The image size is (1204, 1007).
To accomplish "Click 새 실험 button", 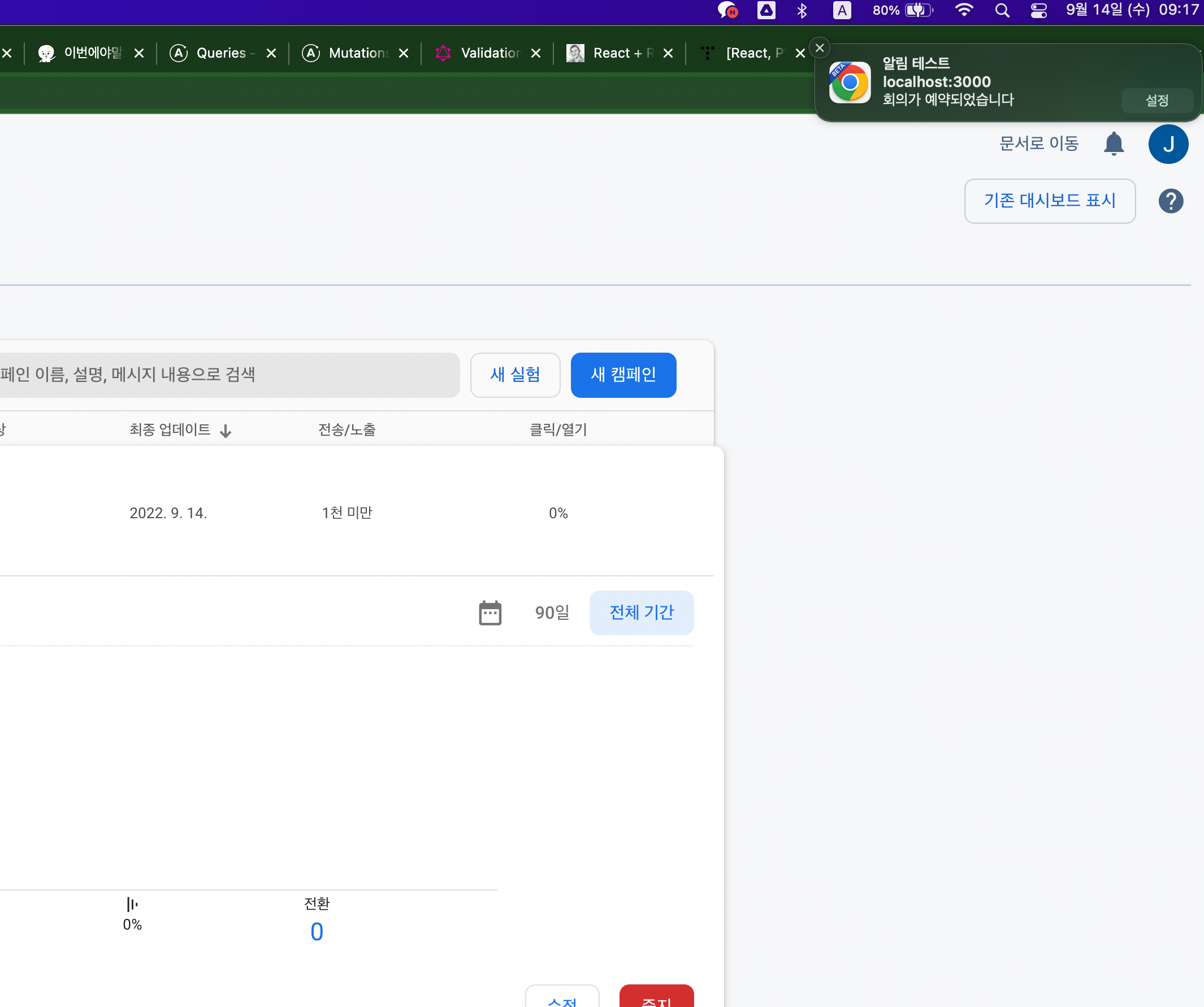I will coord(514,375).
